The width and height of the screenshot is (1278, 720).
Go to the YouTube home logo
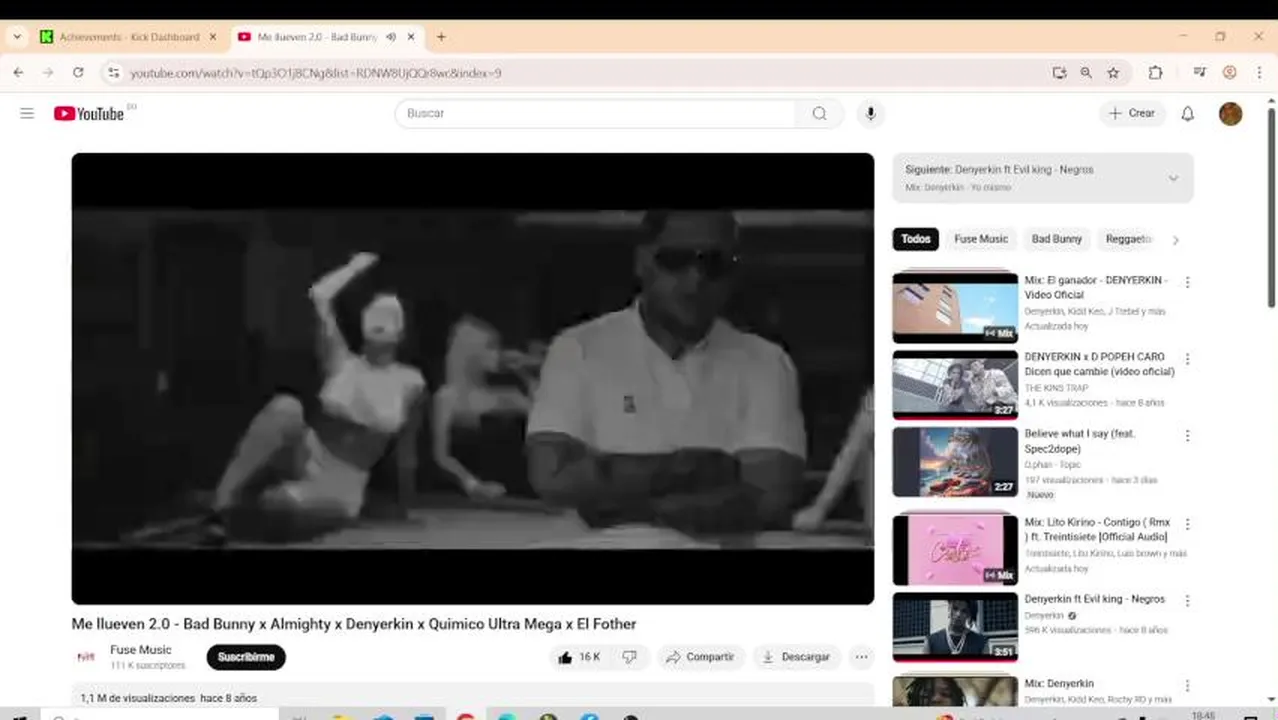[x=89, y=113]
